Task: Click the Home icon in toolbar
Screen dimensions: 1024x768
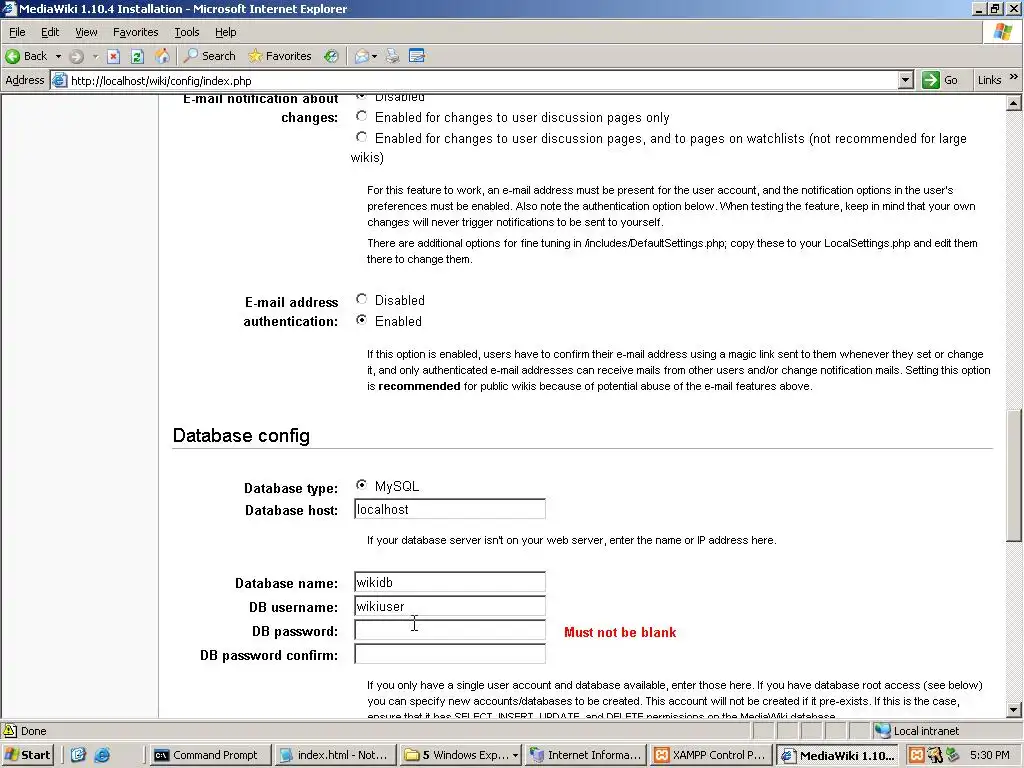Action: [x=162, y=56]
